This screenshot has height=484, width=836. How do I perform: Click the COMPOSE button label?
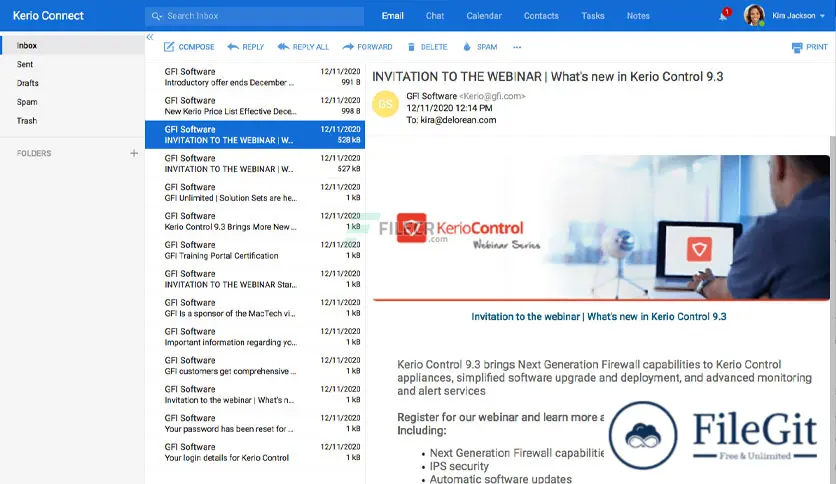click(x=196, y=47)
